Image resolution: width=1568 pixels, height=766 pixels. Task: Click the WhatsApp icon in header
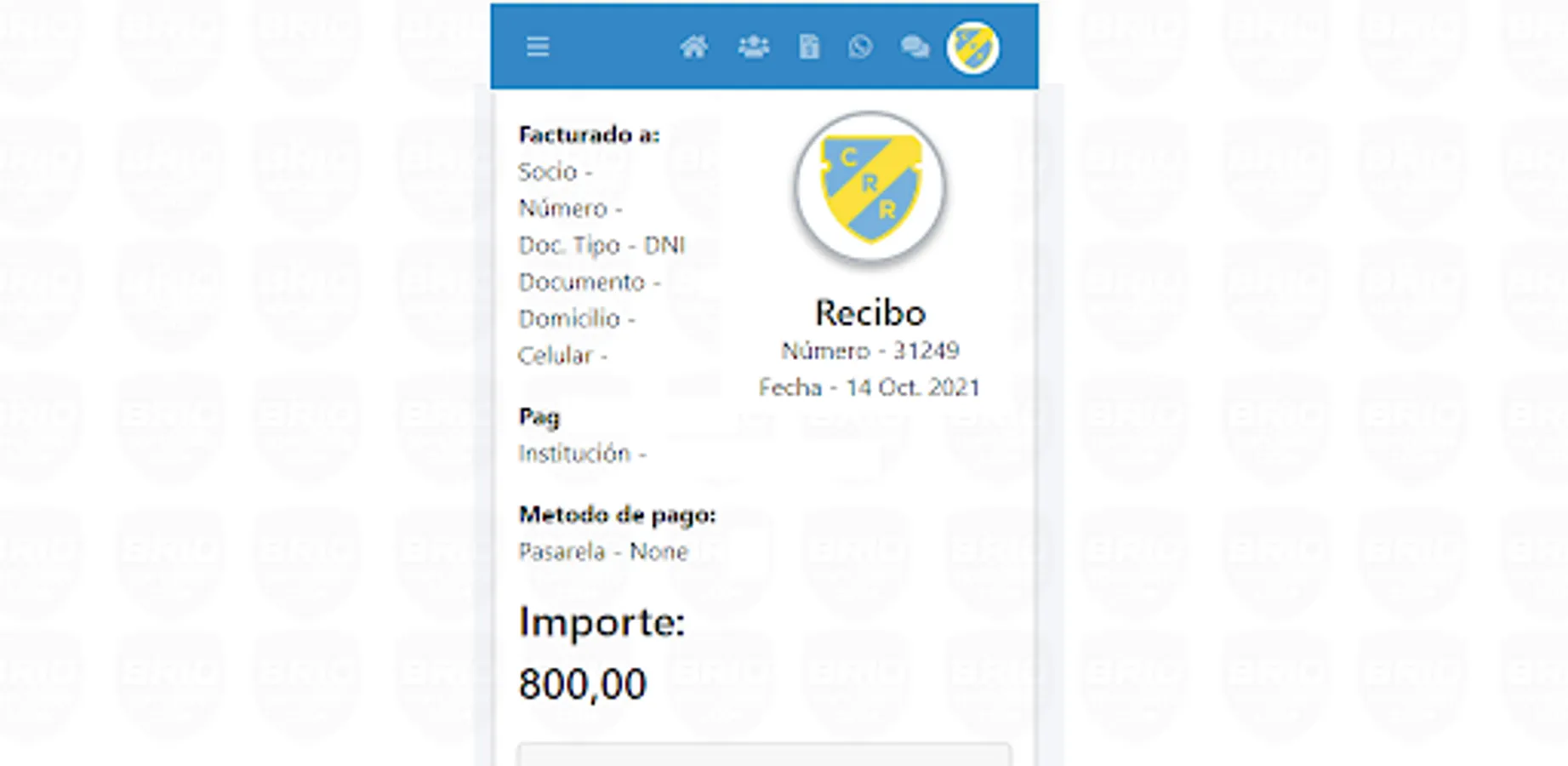coord(860,47)
